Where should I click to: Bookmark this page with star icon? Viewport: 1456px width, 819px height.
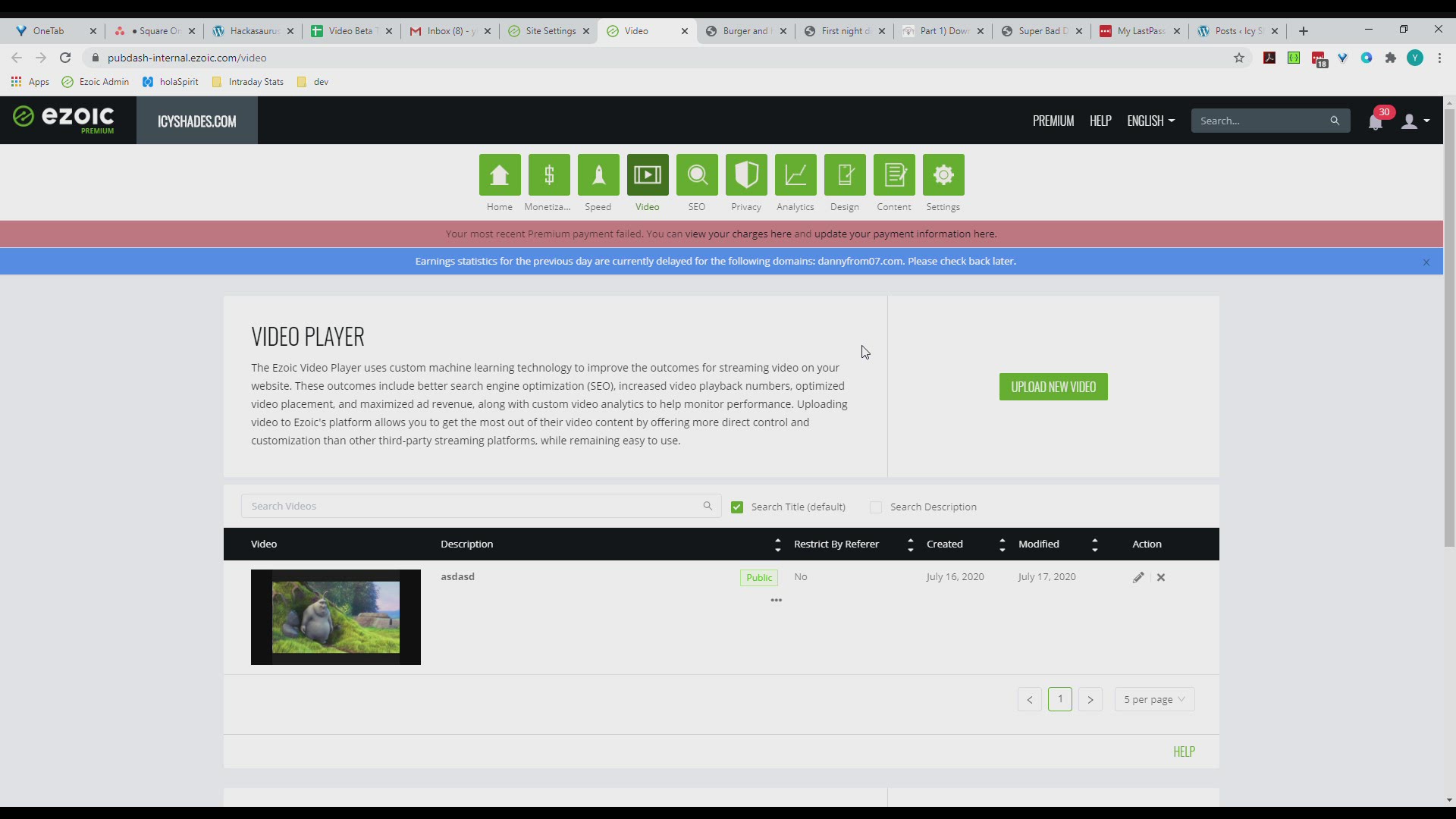click(1239, 58)
